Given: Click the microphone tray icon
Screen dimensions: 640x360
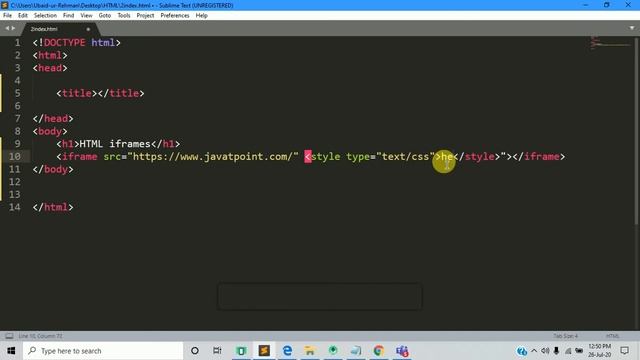Looking at the screenshot, I should [556, 351].
